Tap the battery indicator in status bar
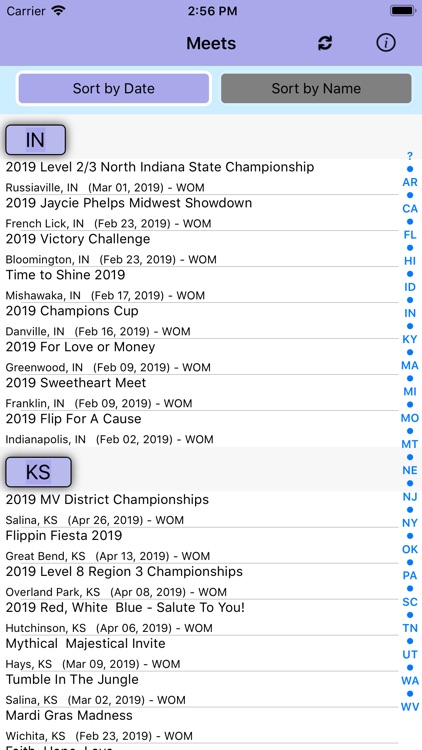Screen dimensions: 422x750 pyautogui.click(x=402, y=11)
